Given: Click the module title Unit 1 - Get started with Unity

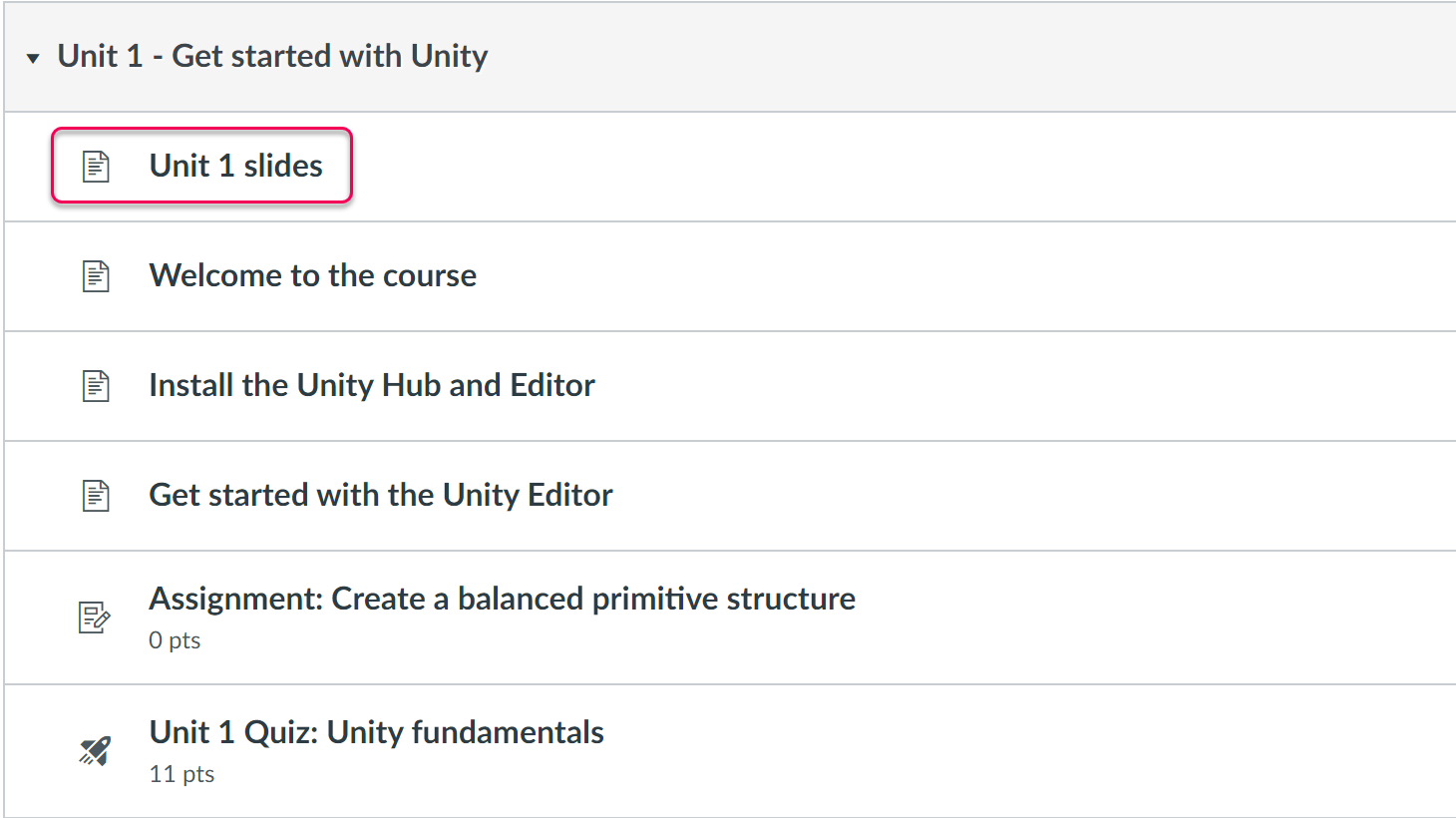Looking at the screenshot, I should pos(271,56).
